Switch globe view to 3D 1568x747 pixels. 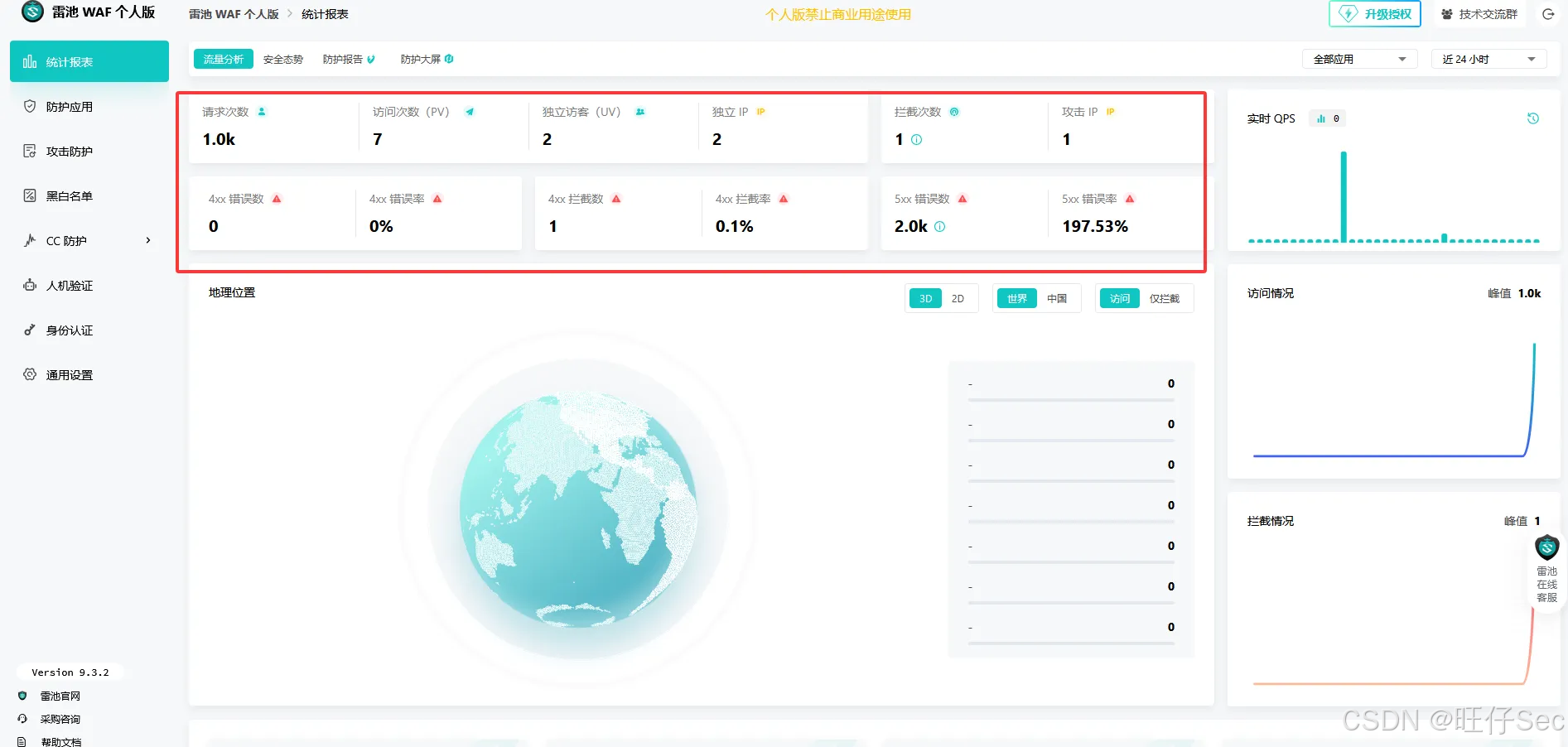[925, 298]
